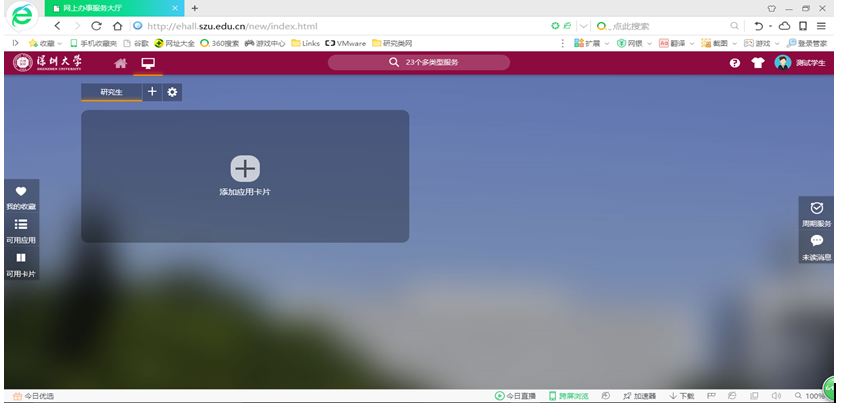Click the 添加应用卡片 label
Screen dimensions: 846x407
245,192
